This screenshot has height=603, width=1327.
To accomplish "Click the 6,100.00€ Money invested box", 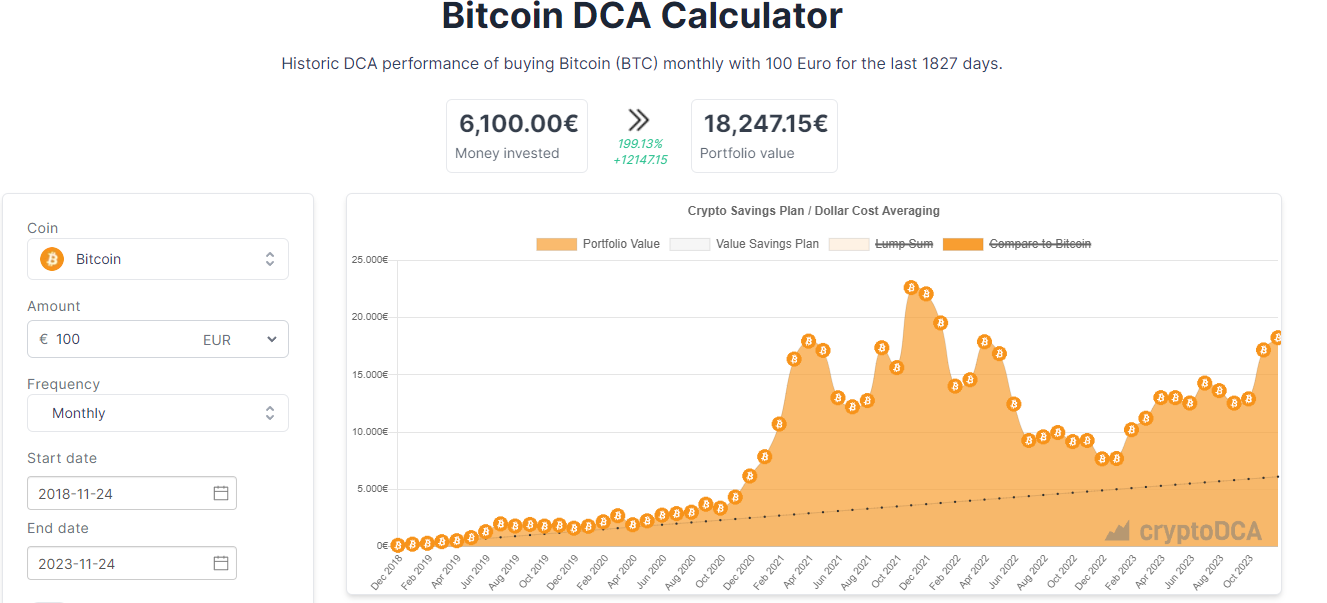I will click(x=516, y=135).
